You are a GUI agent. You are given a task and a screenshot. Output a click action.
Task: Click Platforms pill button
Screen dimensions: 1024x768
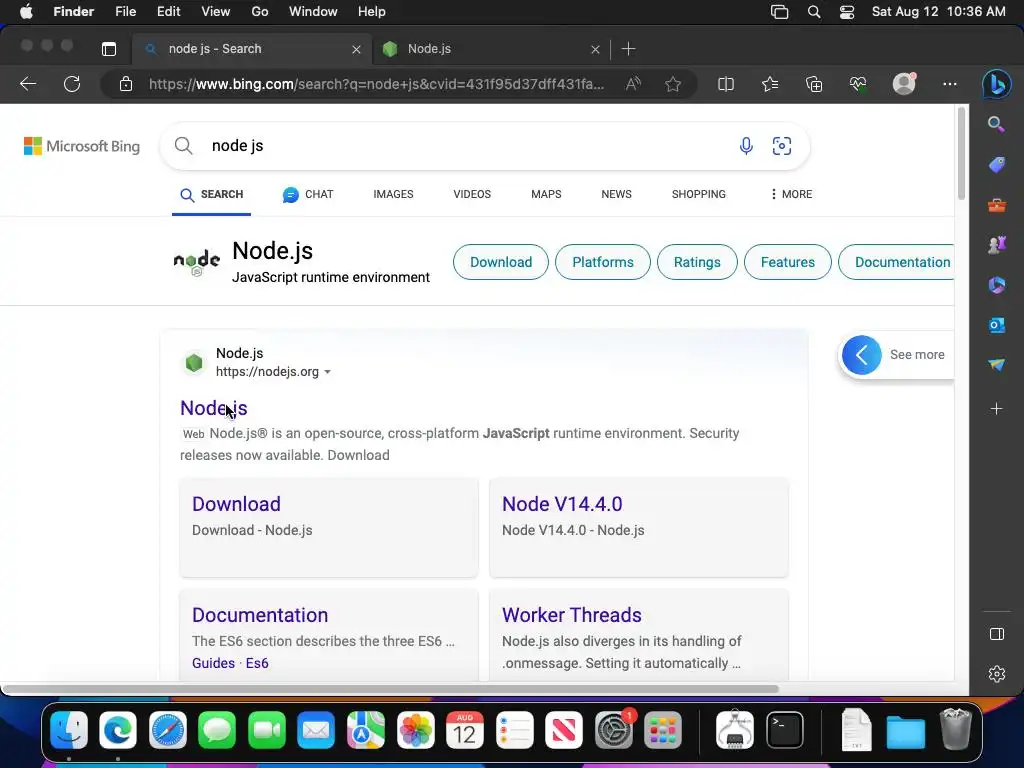pyautogui.click(x=603, y=262)
